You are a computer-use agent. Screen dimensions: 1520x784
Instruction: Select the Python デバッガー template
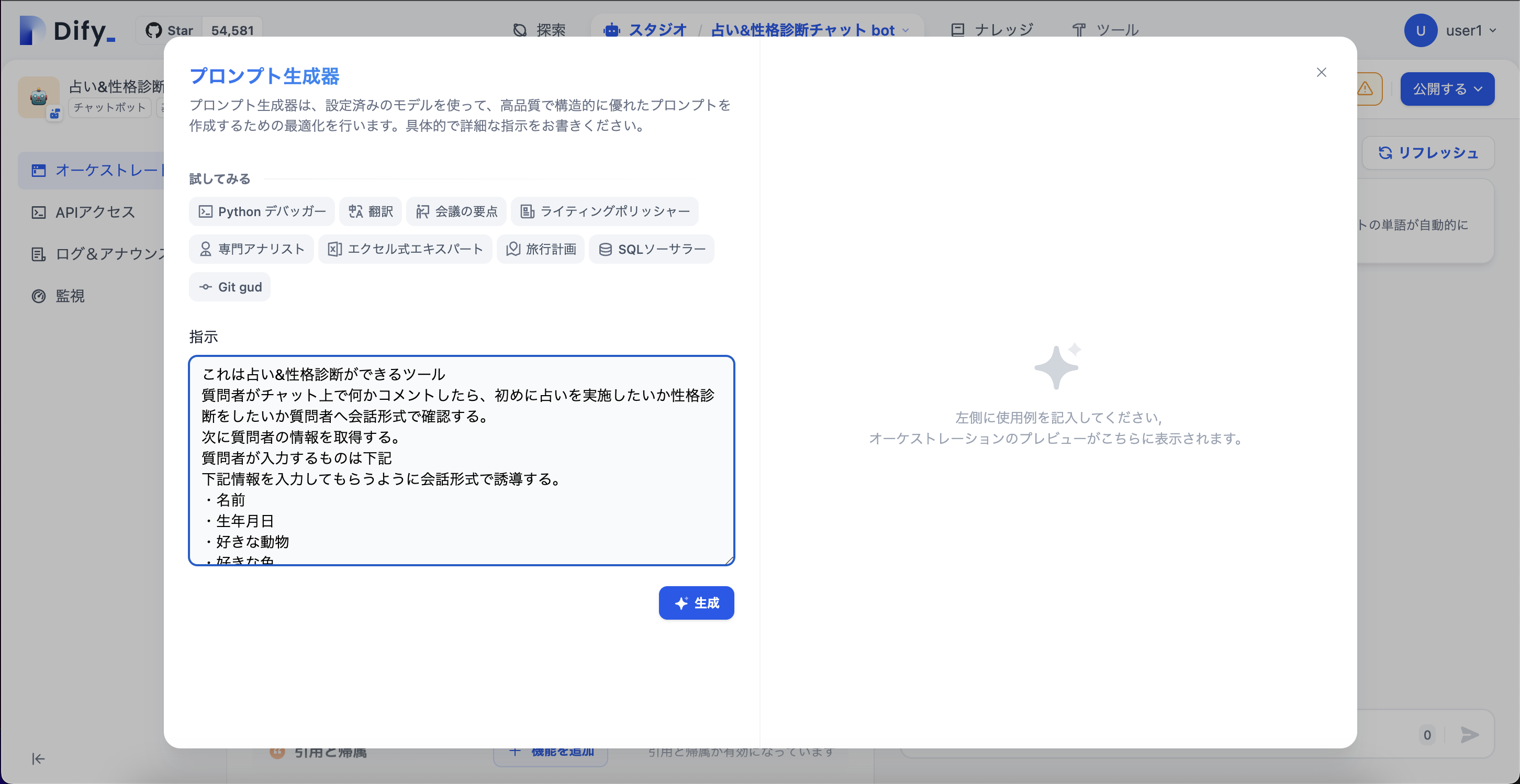coord(261,211)
